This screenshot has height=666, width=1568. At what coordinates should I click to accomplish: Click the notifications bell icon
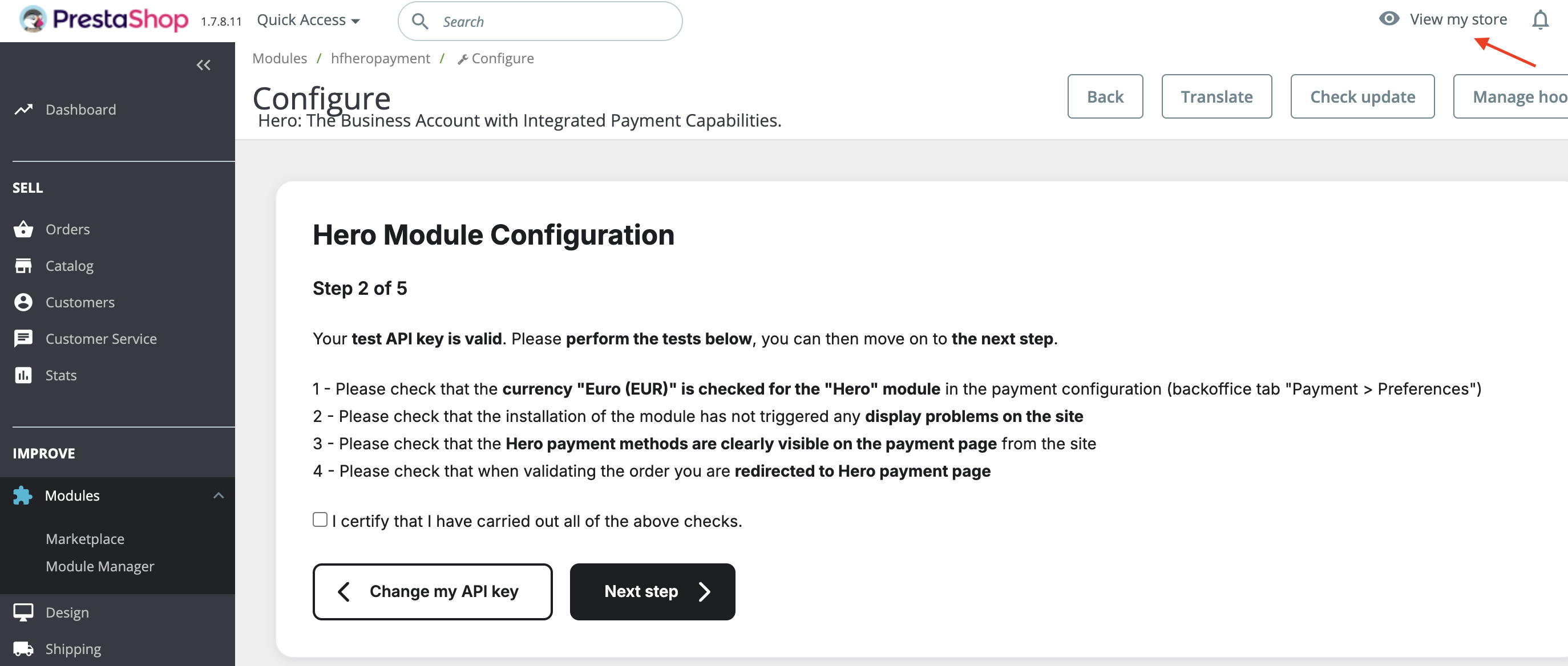point(1539,20)
